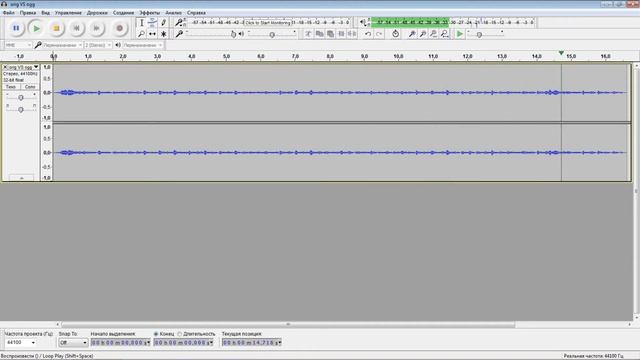Screen dimensions: 640x360
Task: Pause playback with the Pause button
Action: [16, 28]
